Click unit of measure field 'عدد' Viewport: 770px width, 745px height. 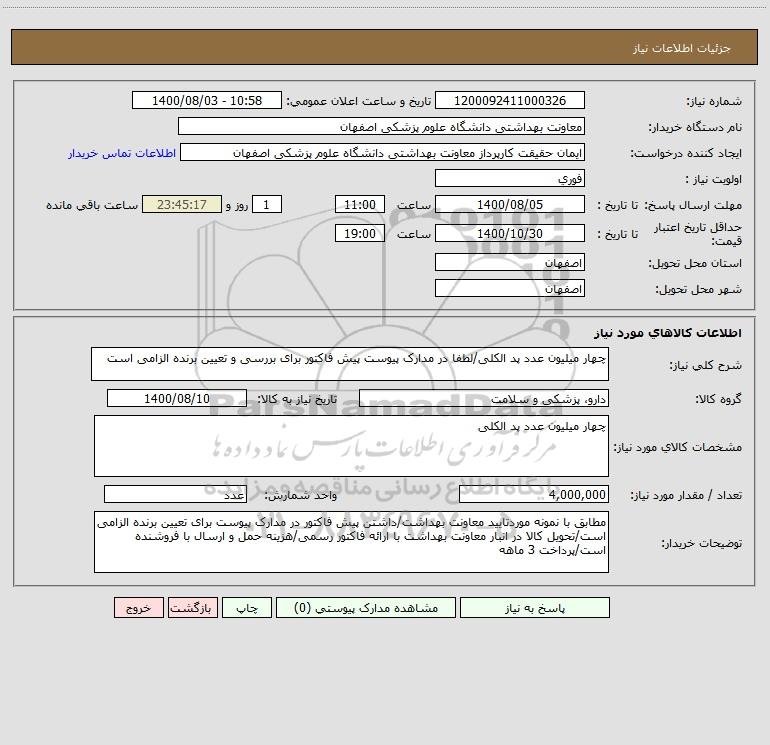pyautogui.click(x=175, y=494)
